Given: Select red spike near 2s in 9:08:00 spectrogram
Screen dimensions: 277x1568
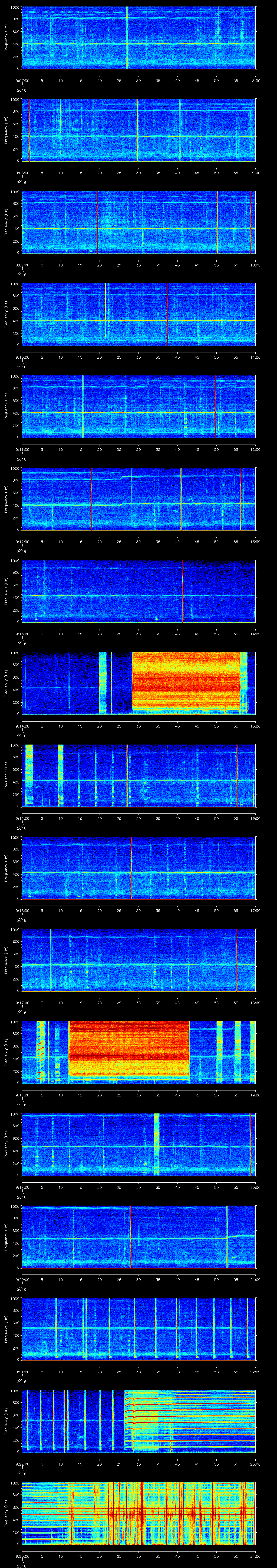Looking at the screenshot, I should (x=29, y=130).
